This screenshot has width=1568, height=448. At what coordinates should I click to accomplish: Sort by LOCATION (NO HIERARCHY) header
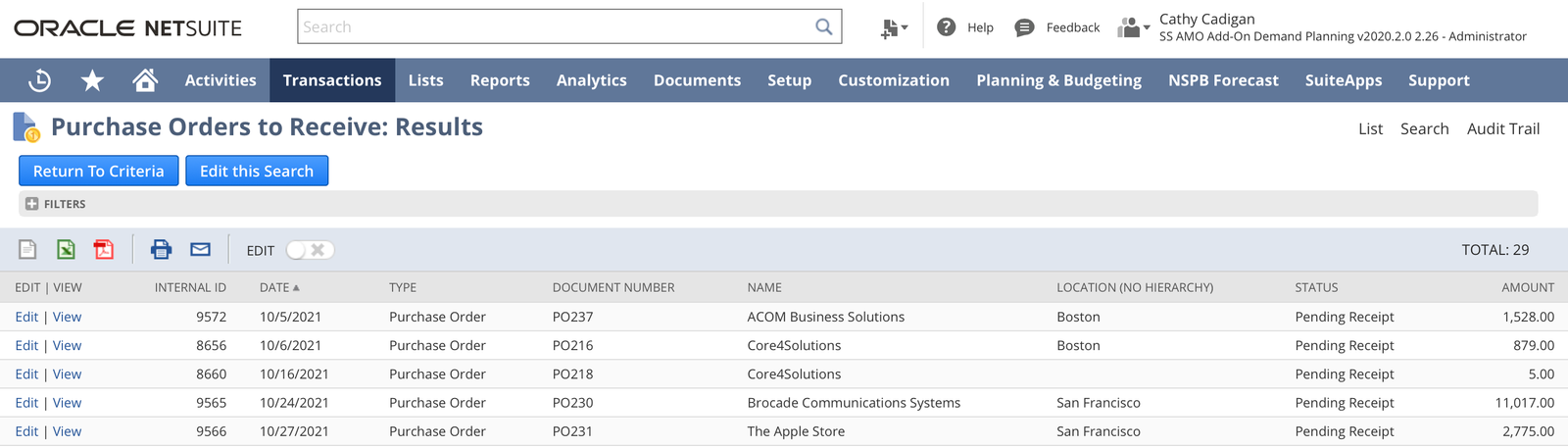tap(1135, 287)
